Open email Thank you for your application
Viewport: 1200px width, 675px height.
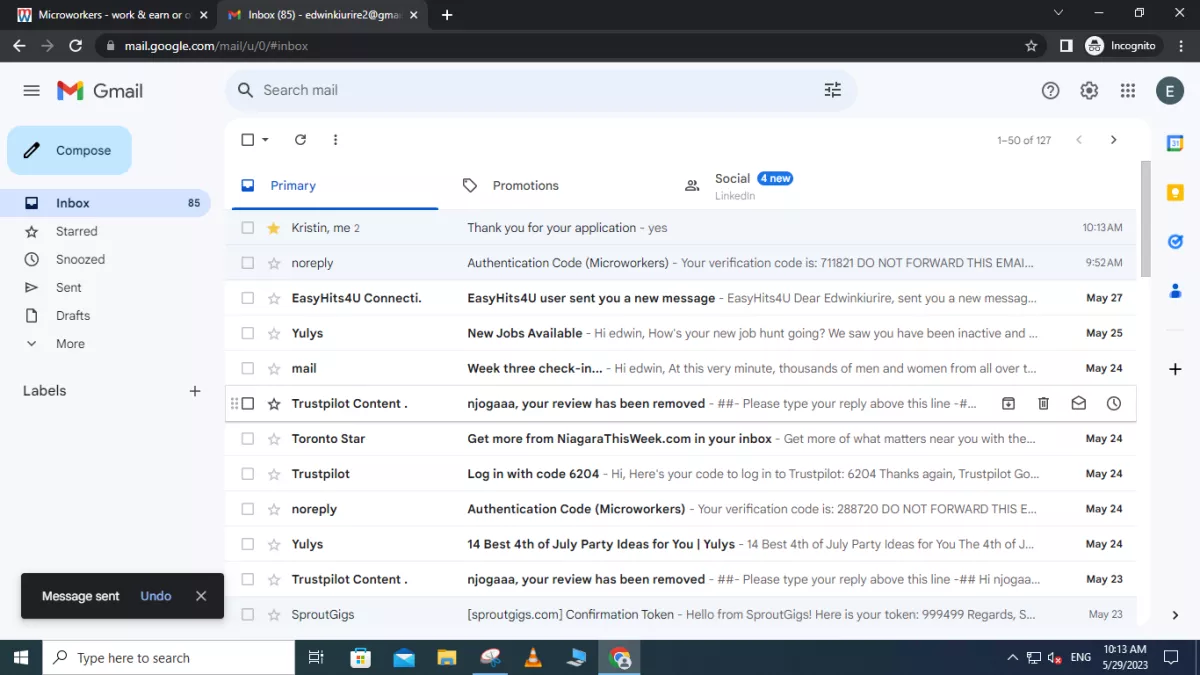[681, 228]
